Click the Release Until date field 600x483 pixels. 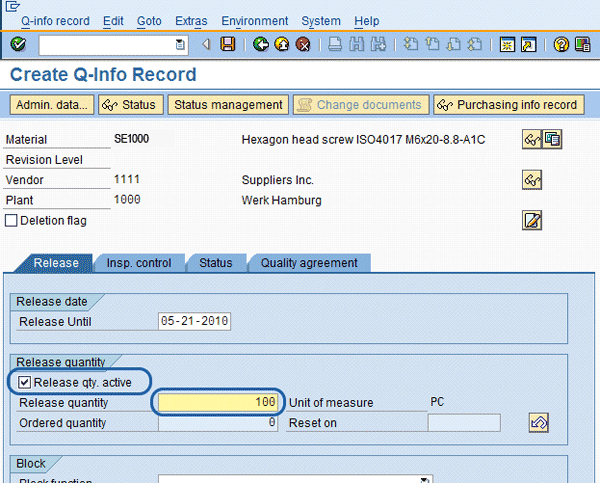pos(194,321)
